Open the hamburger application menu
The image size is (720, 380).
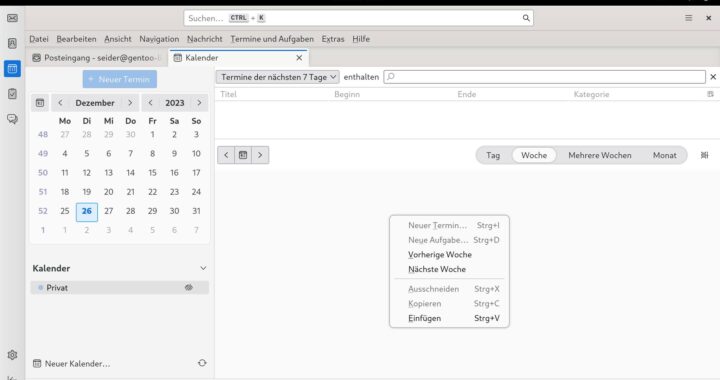pos(688,18)
